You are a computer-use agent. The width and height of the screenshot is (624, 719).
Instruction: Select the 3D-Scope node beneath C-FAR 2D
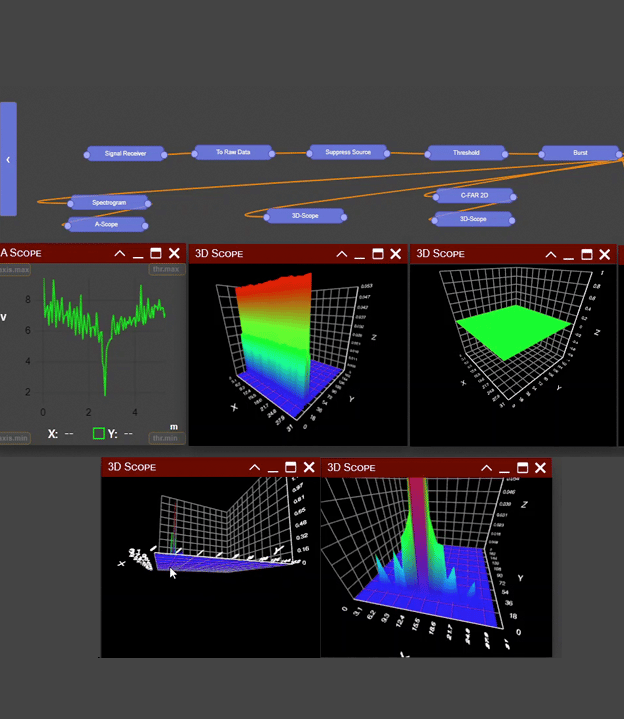click(x=473, y=219)
